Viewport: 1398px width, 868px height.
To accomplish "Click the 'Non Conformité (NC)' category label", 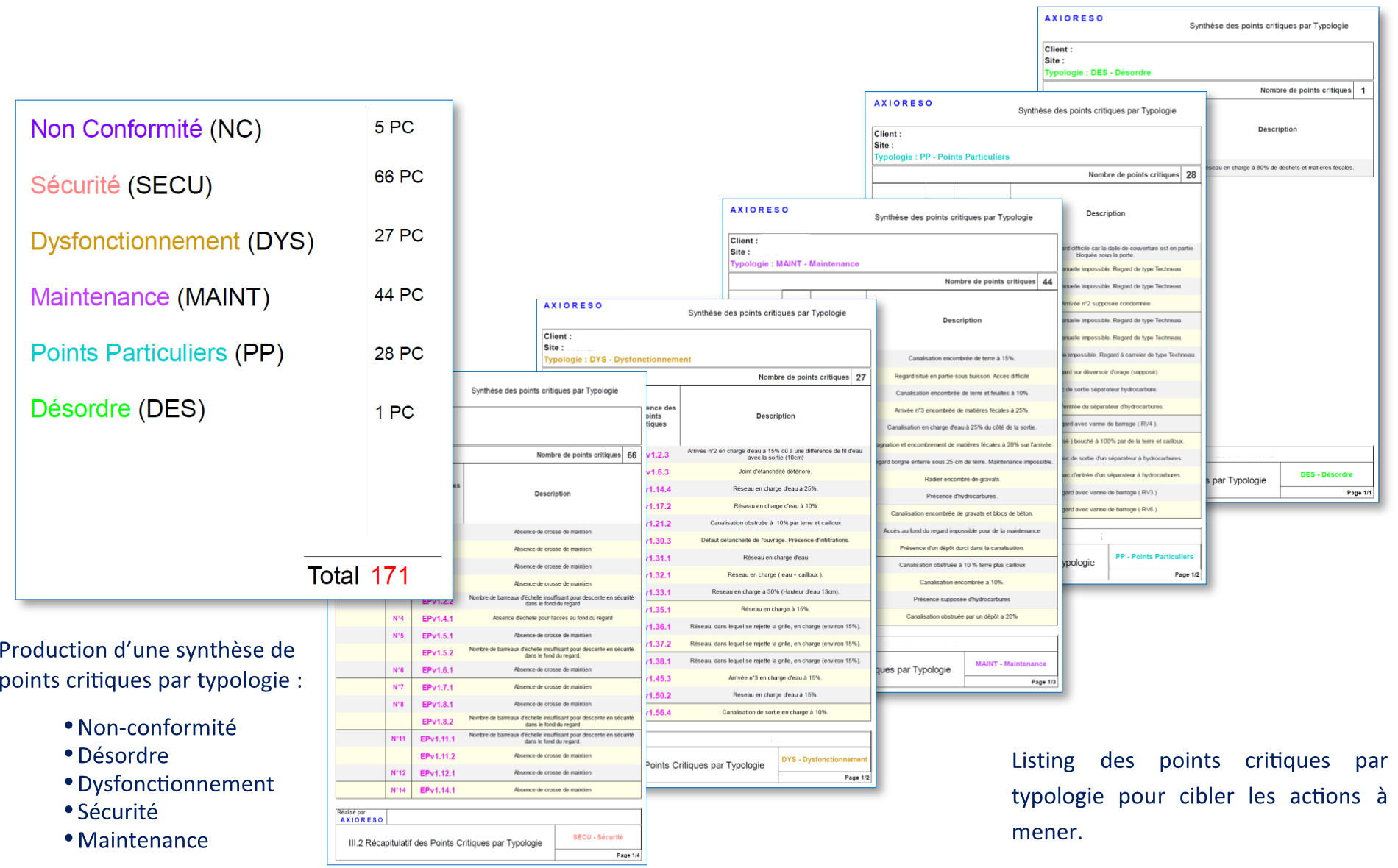I will pyautogui.click(x=146, y=129).
